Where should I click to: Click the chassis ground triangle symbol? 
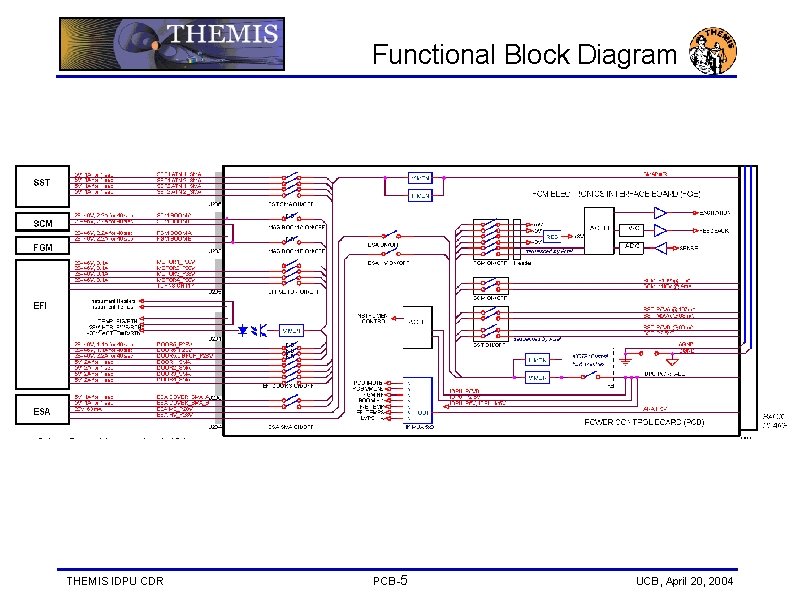(x=672, y=362)
